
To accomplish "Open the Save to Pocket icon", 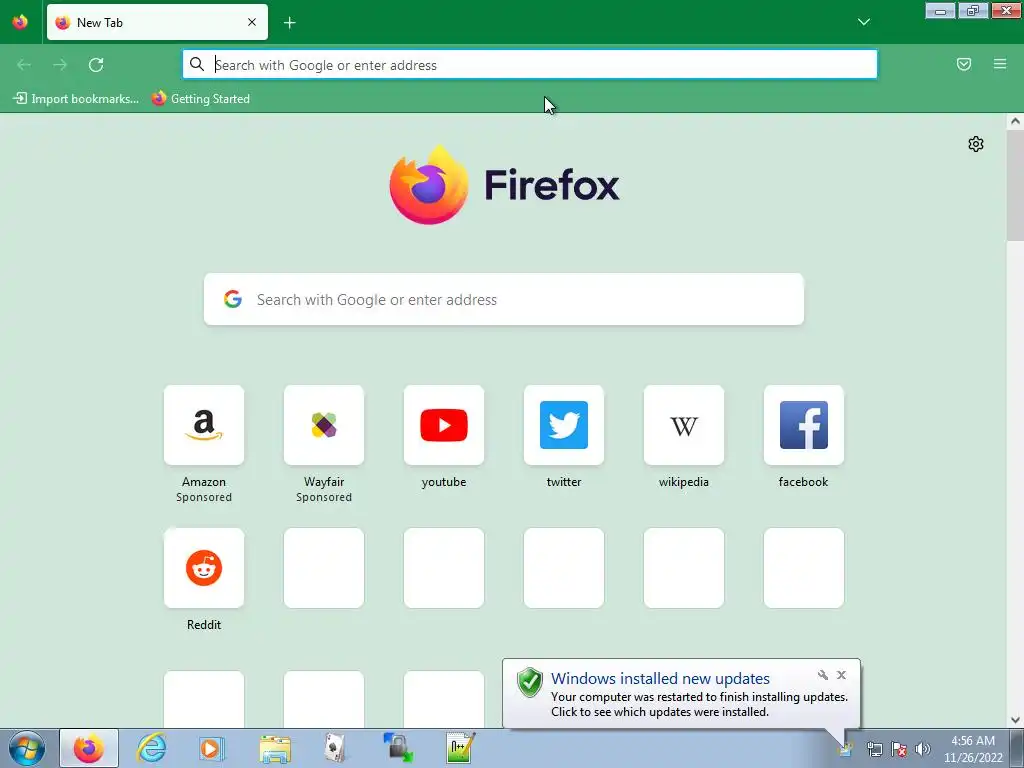I will click(964, 64).
